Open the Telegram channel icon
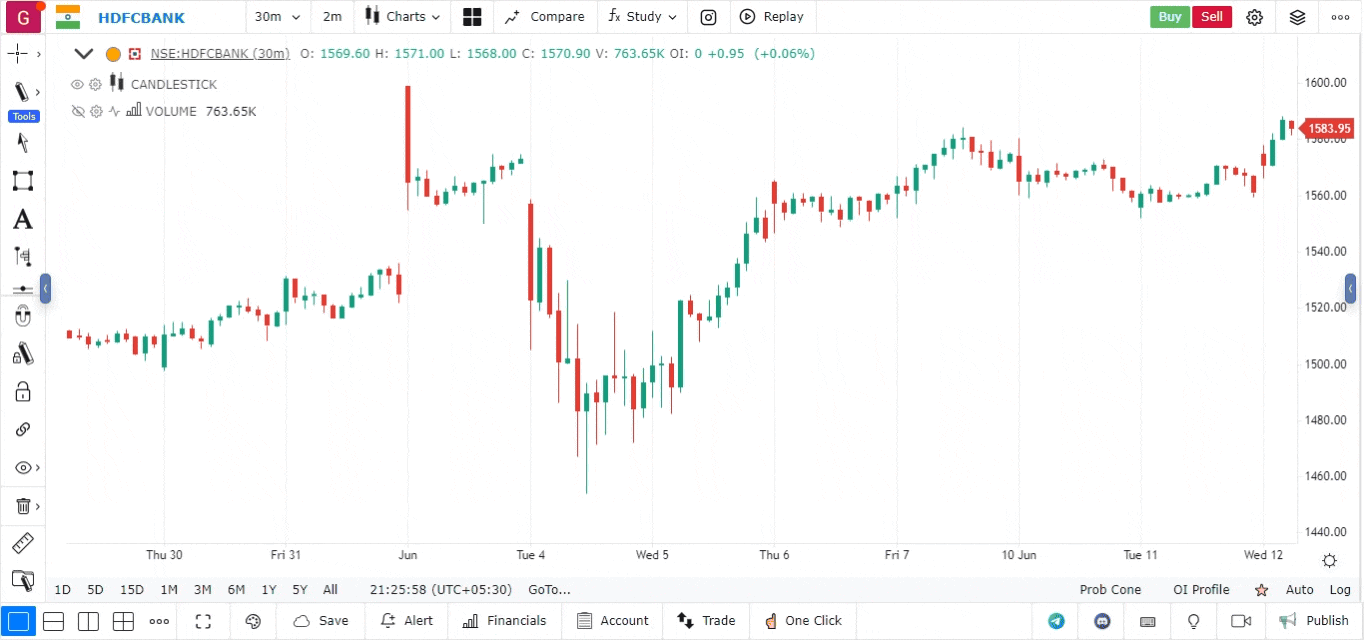The height and width of the screenshot is (640, 1364). pos(1056,621)
